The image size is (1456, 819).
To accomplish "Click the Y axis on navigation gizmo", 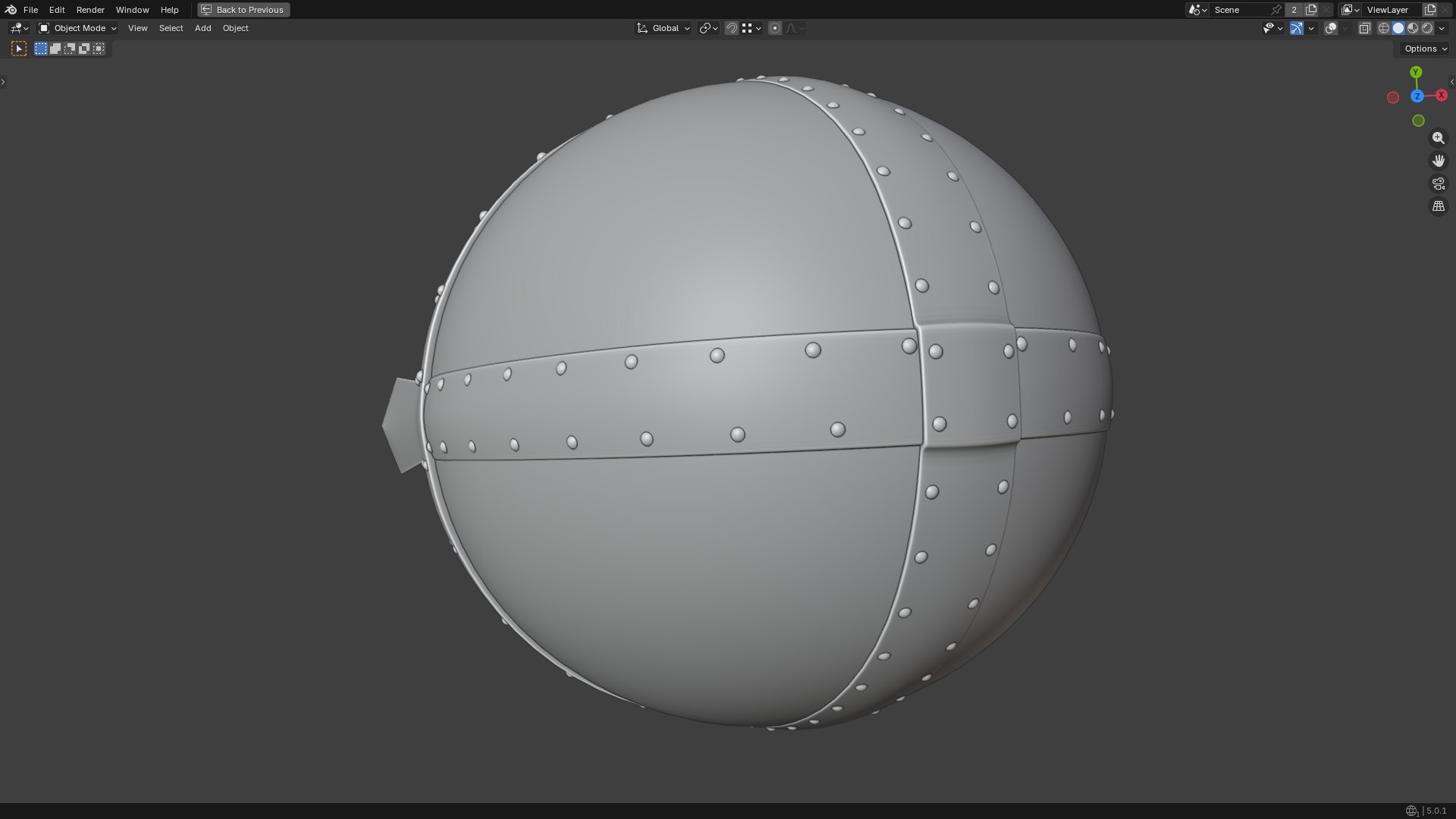I will click(x=1416, y=72).
